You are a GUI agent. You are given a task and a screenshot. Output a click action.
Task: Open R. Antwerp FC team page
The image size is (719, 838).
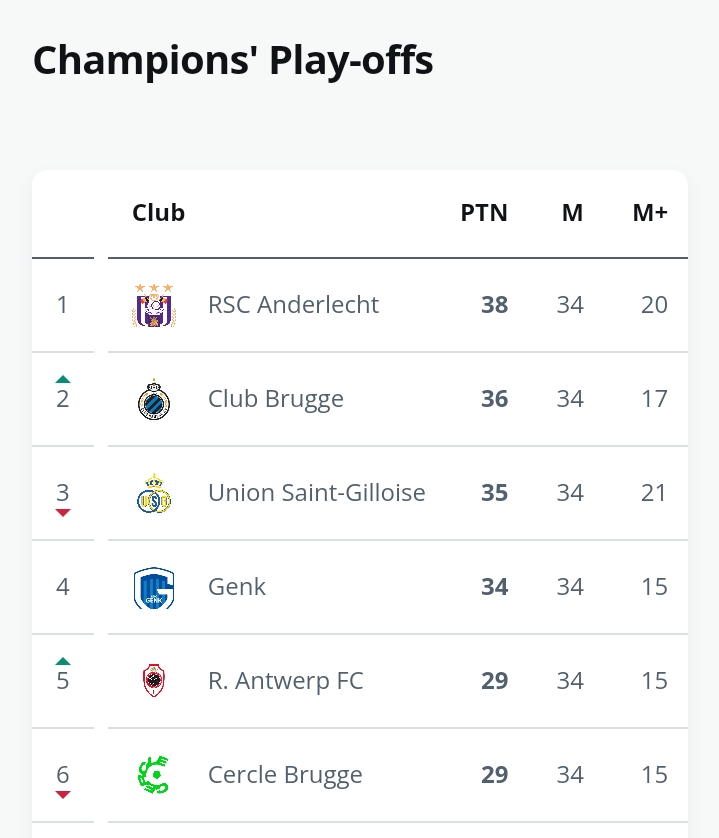pyautogui.click(x=286, y=681)
